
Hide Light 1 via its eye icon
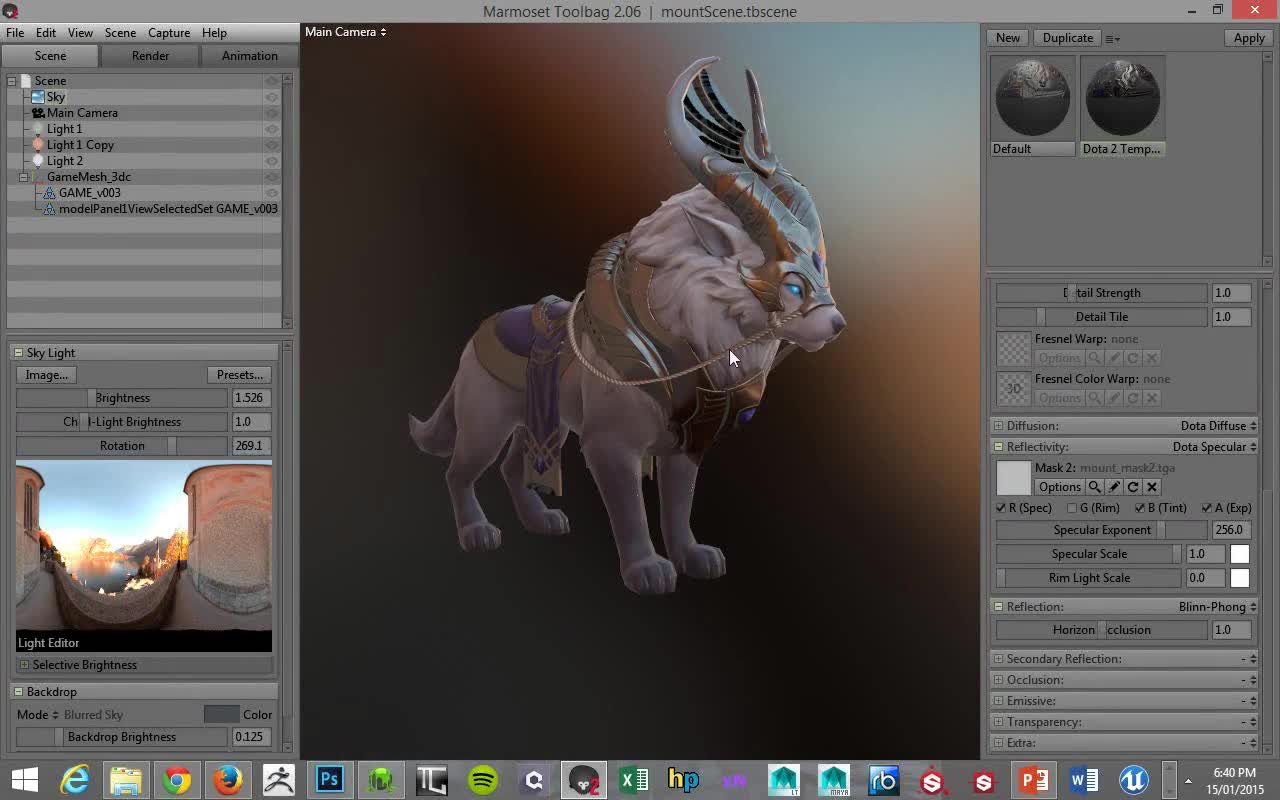tap(271, 129)
